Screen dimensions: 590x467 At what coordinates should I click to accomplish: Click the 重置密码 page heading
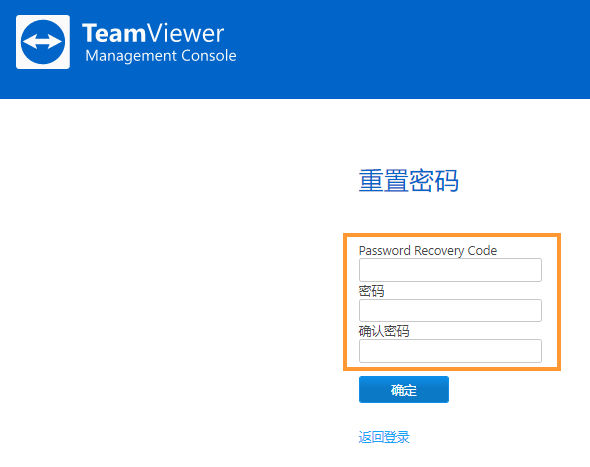click(x=409, y=180)
